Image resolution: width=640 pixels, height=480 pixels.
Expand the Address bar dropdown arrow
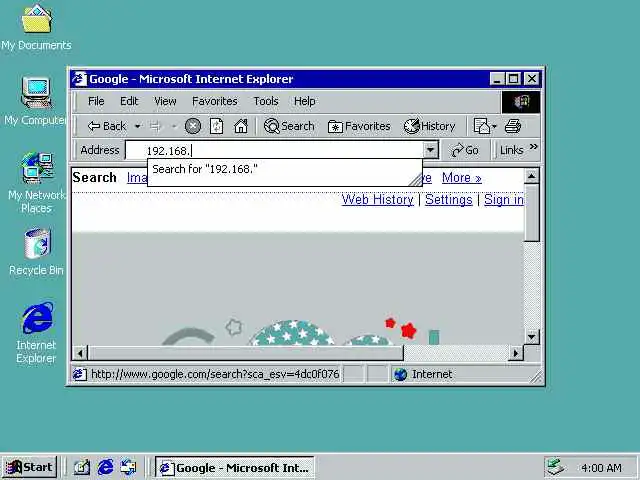pos(430,150)
